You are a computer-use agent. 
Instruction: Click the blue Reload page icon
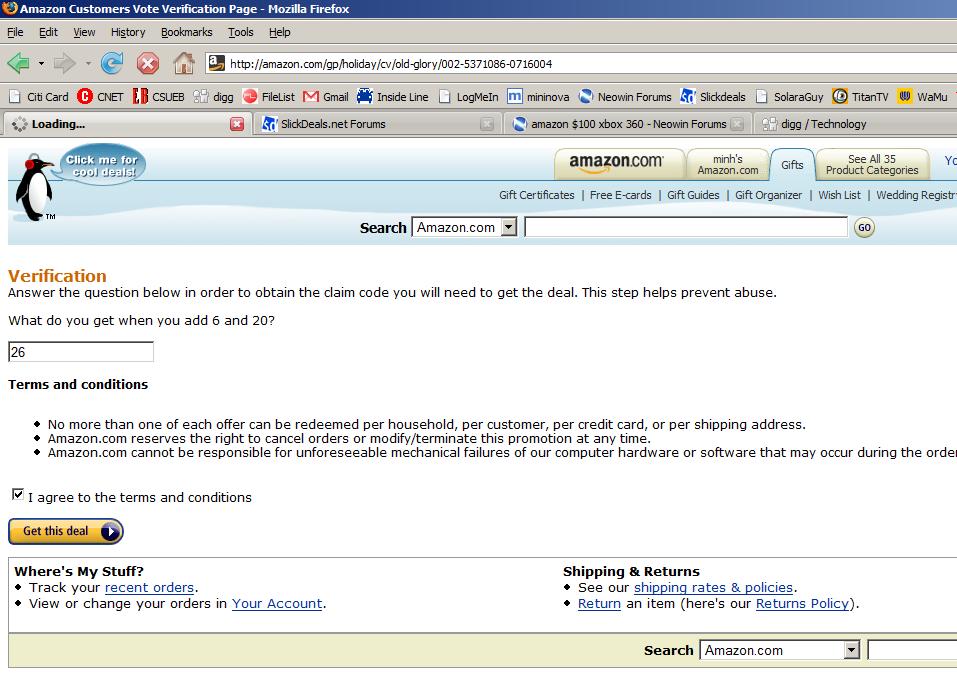112,63
